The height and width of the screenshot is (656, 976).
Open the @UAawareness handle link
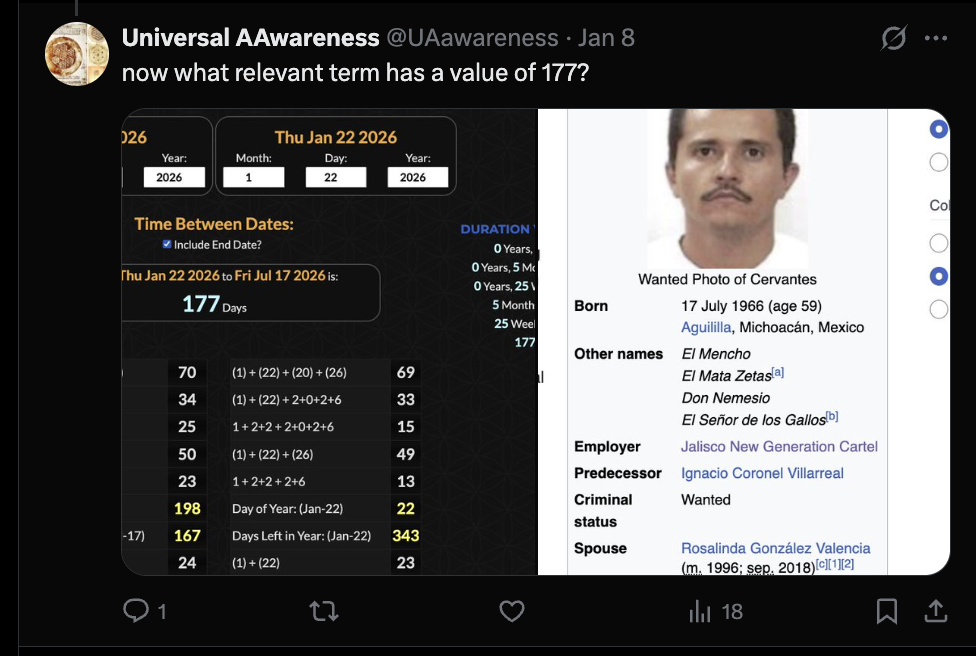click(x=472, y=38)
